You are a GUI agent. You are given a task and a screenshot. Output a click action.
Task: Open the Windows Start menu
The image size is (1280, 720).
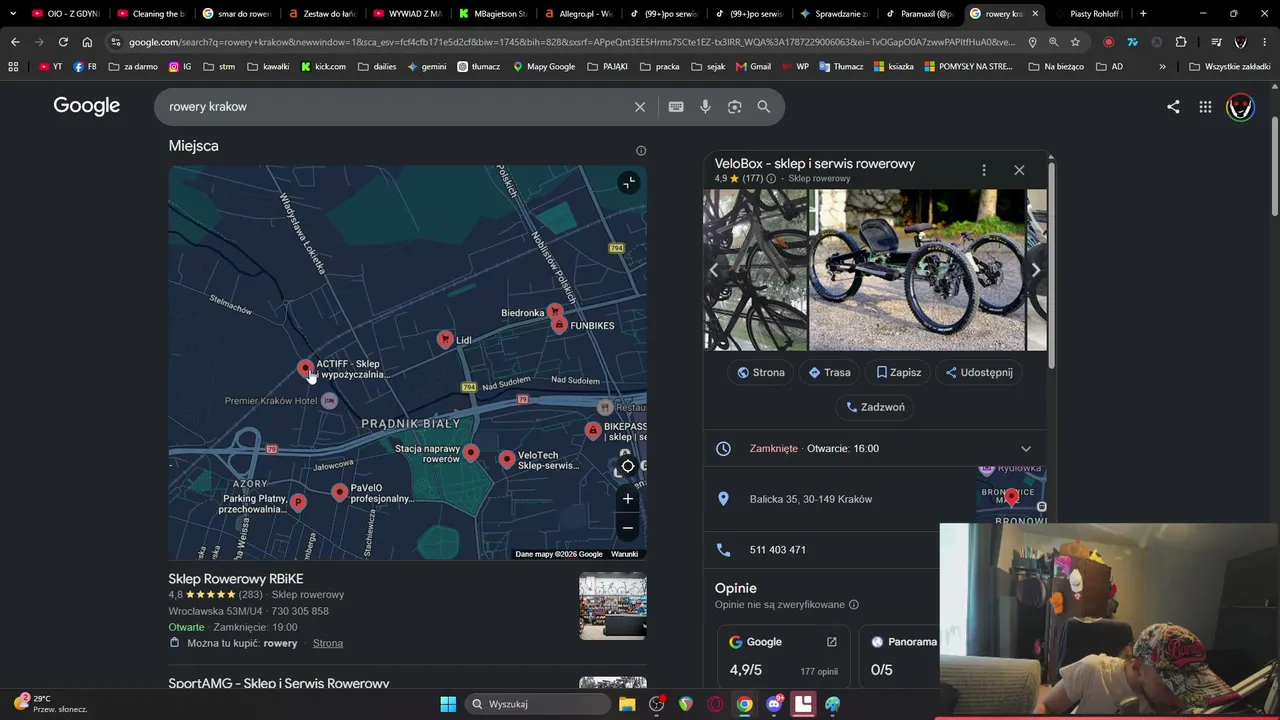tap(448, 704)
